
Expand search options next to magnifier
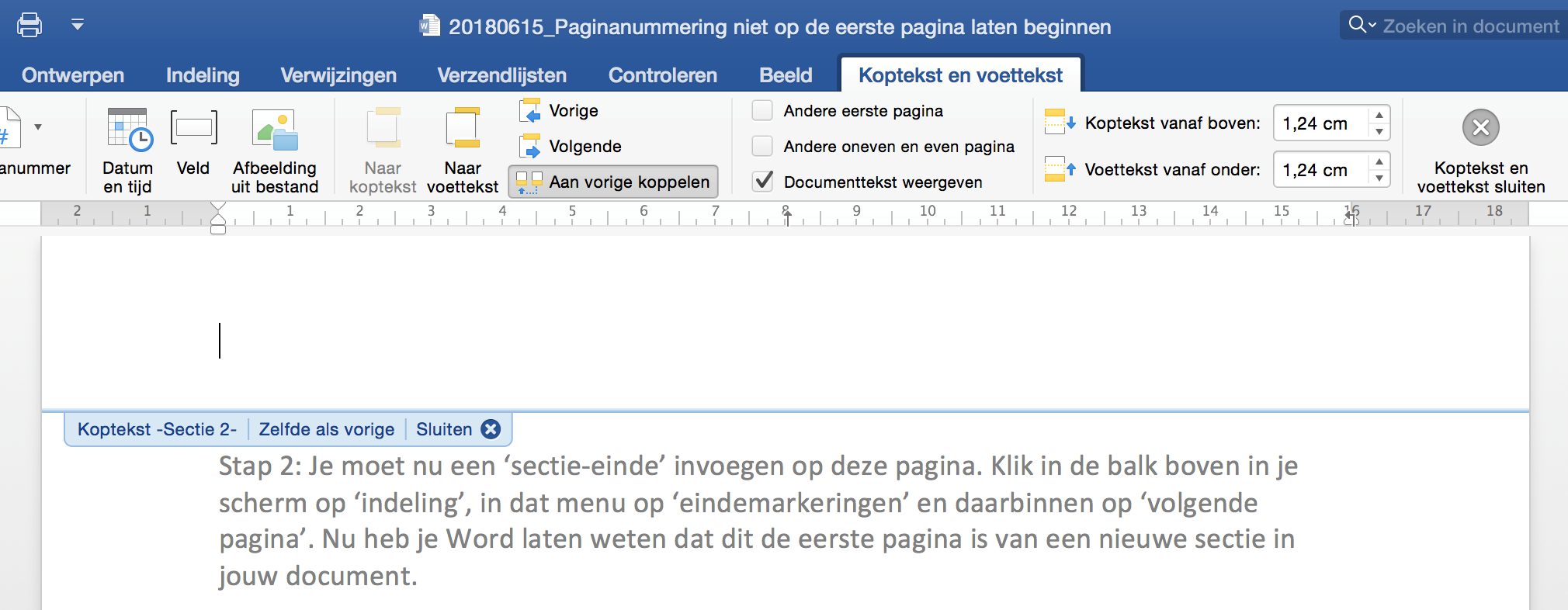pos(1372,26)
